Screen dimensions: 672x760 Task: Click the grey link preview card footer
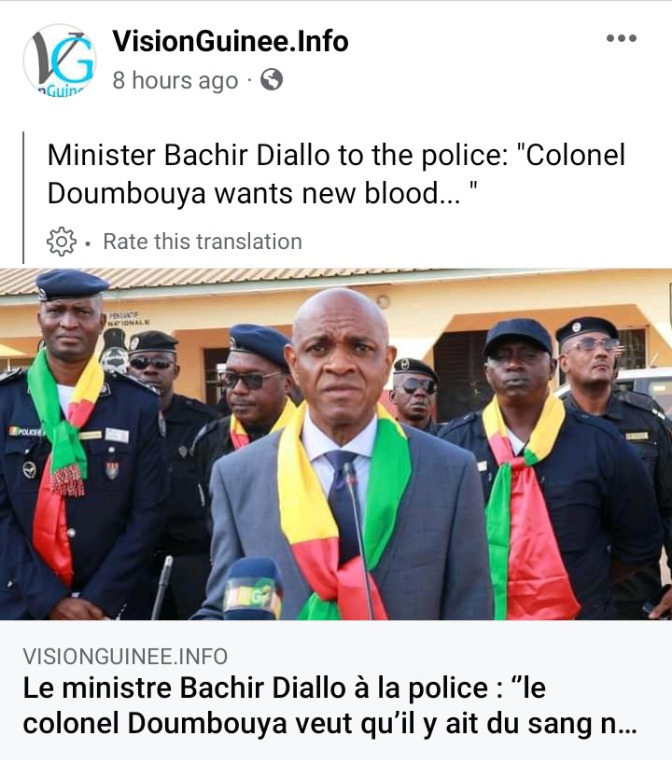click(336, 690)
